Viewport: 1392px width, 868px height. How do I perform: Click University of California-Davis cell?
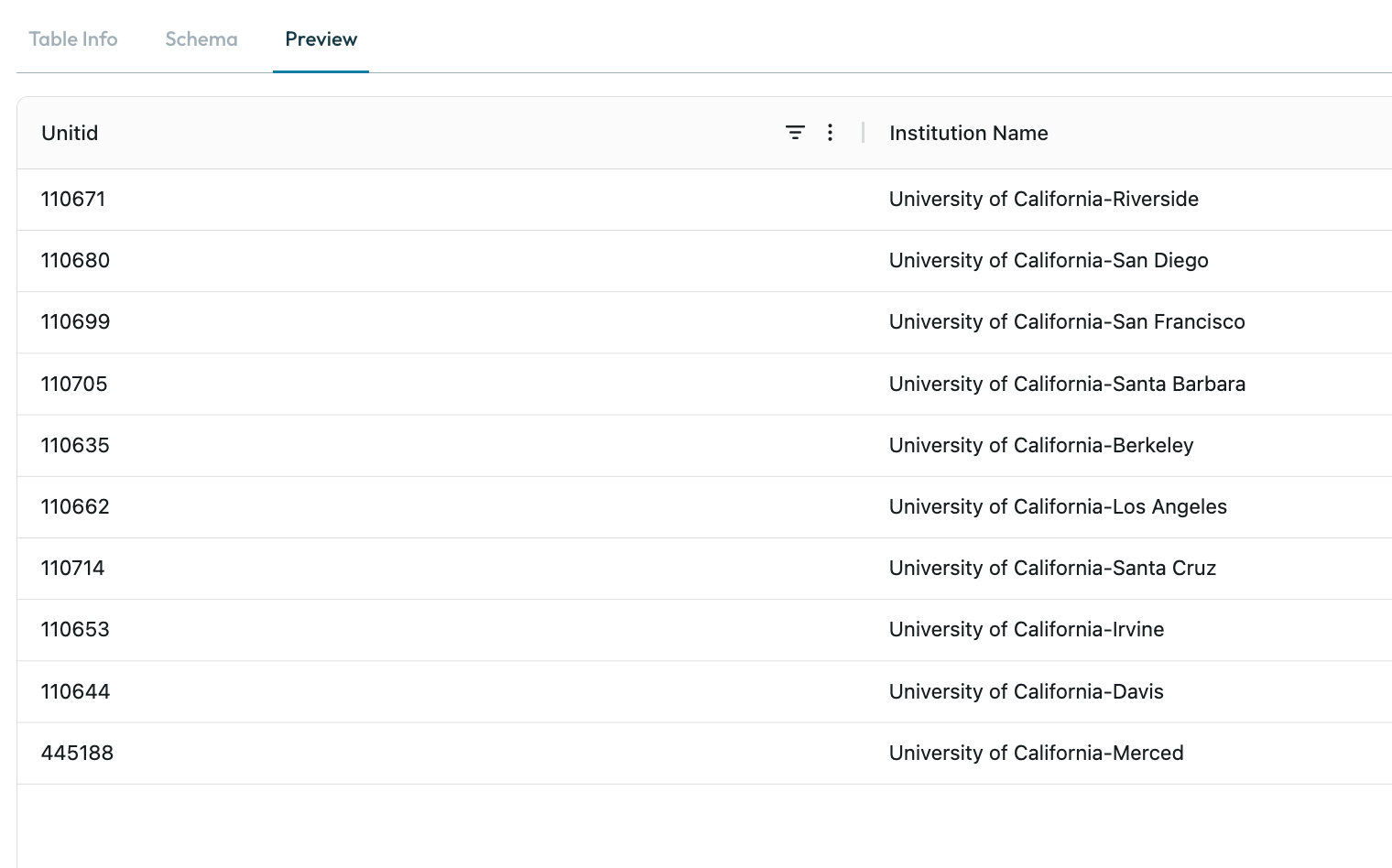(x=1128, y=692)
